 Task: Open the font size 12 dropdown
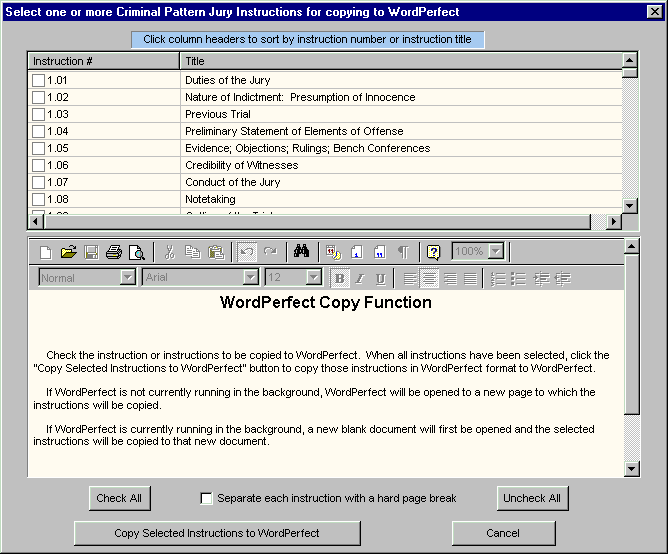point(314,277)
